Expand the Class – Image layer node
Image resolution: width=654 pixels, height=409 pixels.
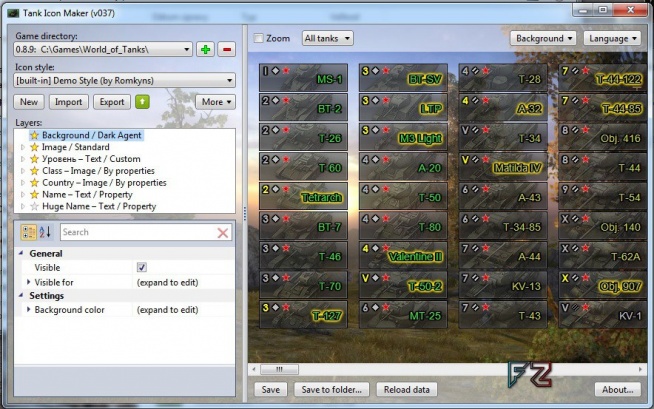23,171
